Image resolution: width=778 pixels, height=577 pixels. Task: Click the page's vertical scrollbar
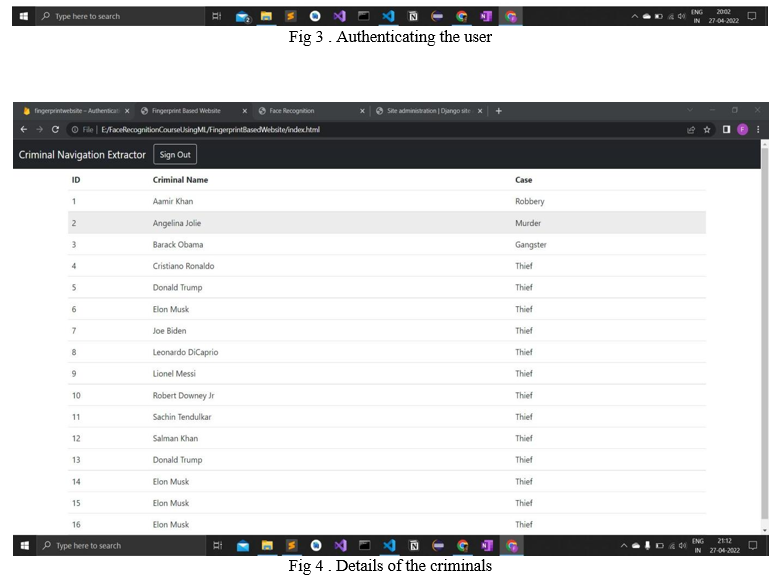click(x=765, y=333)
